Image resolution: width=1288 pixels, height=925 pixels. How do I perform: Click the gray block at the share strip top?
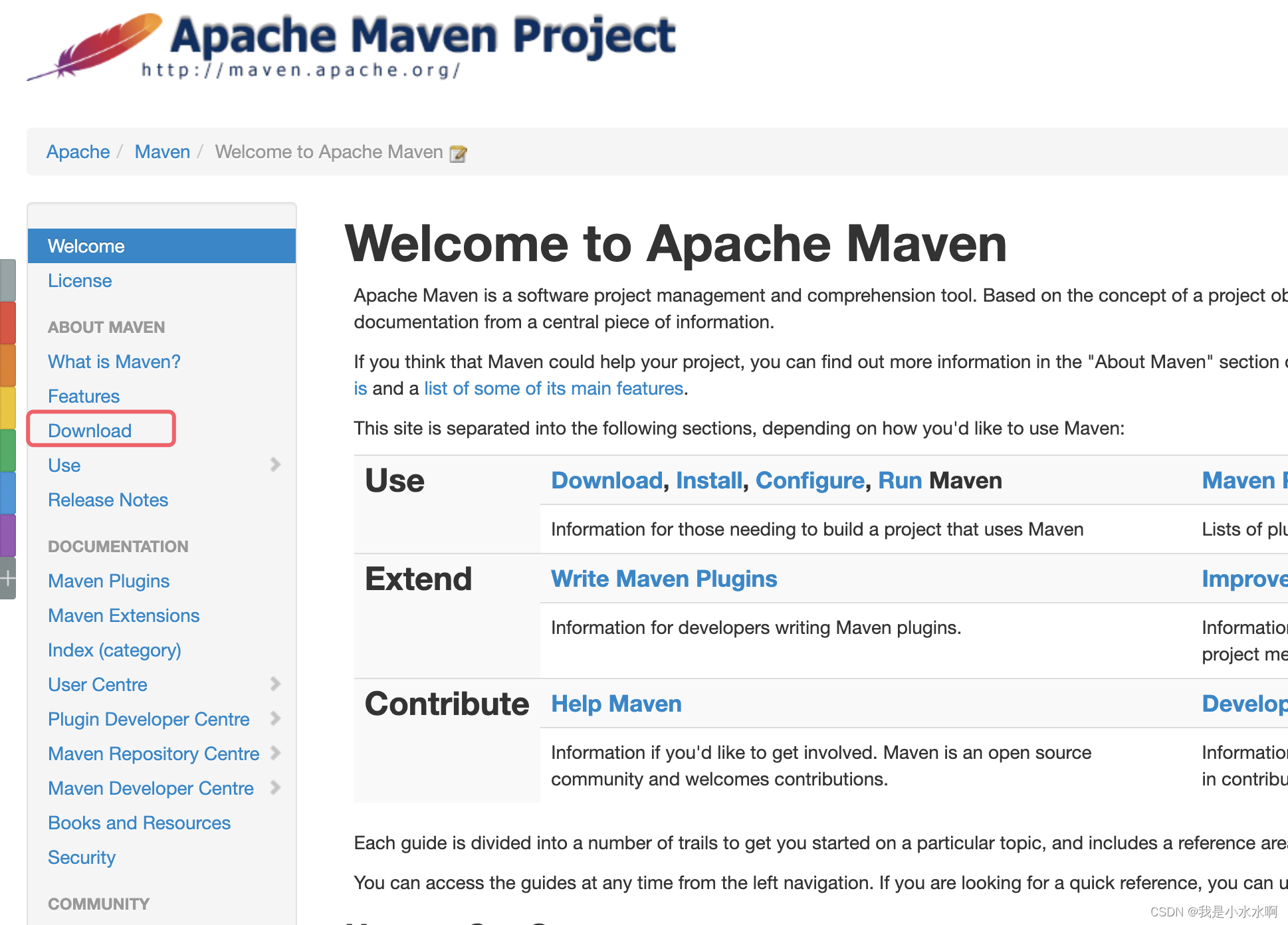pyautogui.click(x=8, y=278)
